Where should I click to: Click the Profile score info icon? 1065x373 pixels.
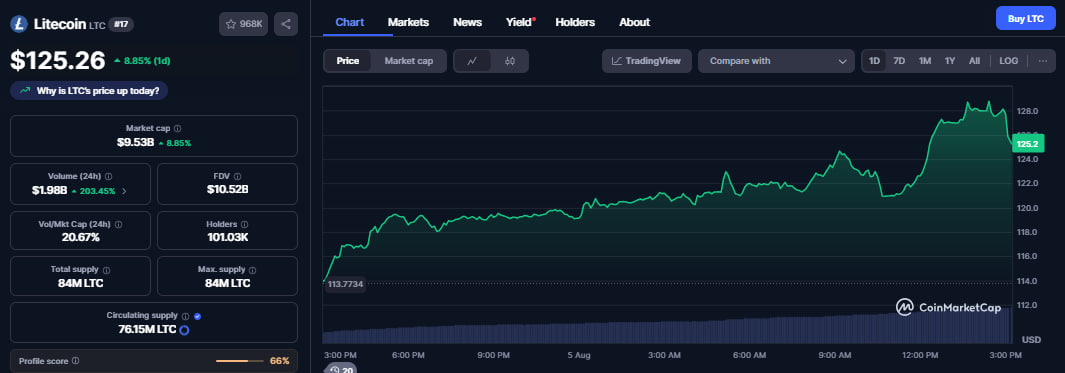click(x=75, y=361)
